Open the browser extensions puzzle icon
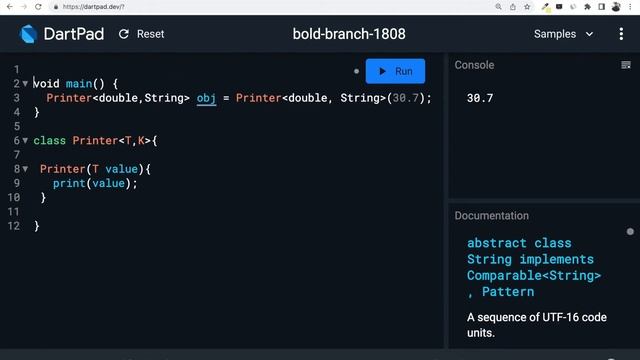Image resolution: width=640 pixels, height=360 pixels. click(587, 7)
